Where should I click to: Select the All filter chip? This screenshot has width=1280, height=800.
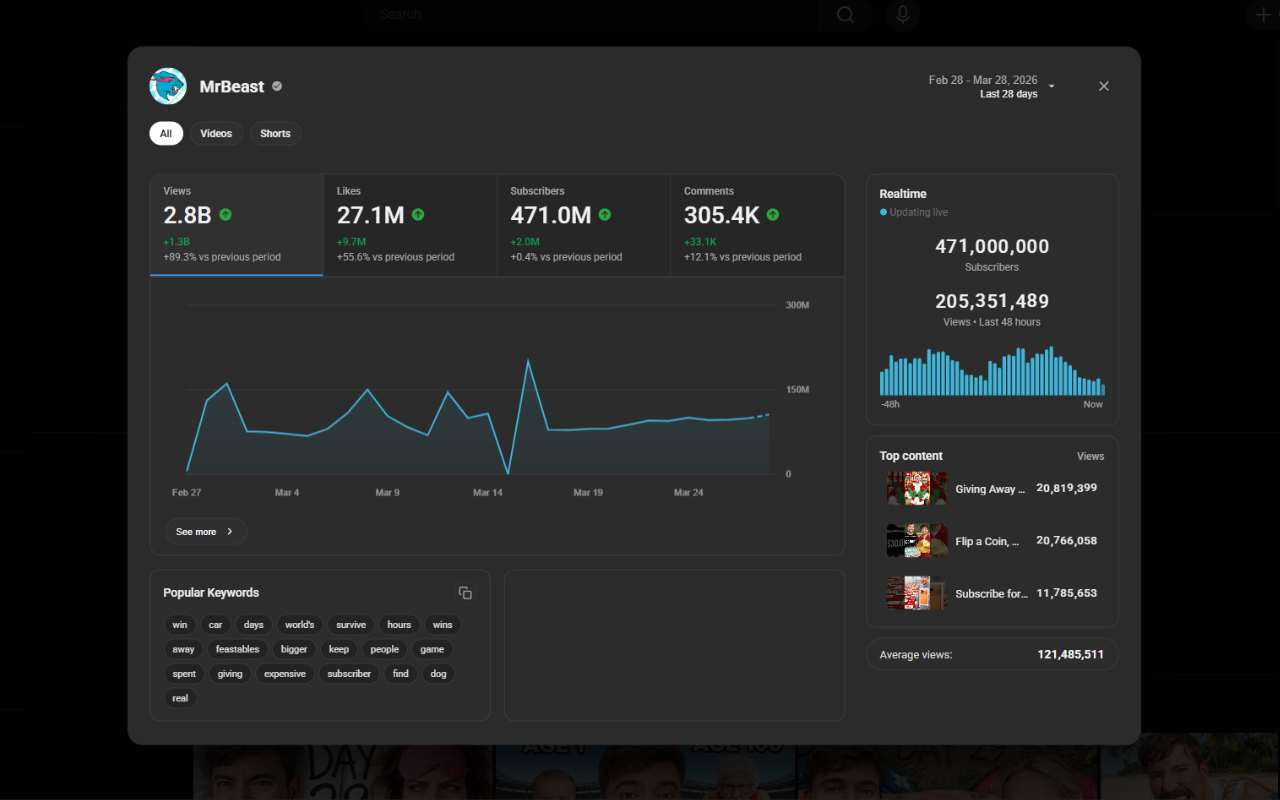point(166,133)
